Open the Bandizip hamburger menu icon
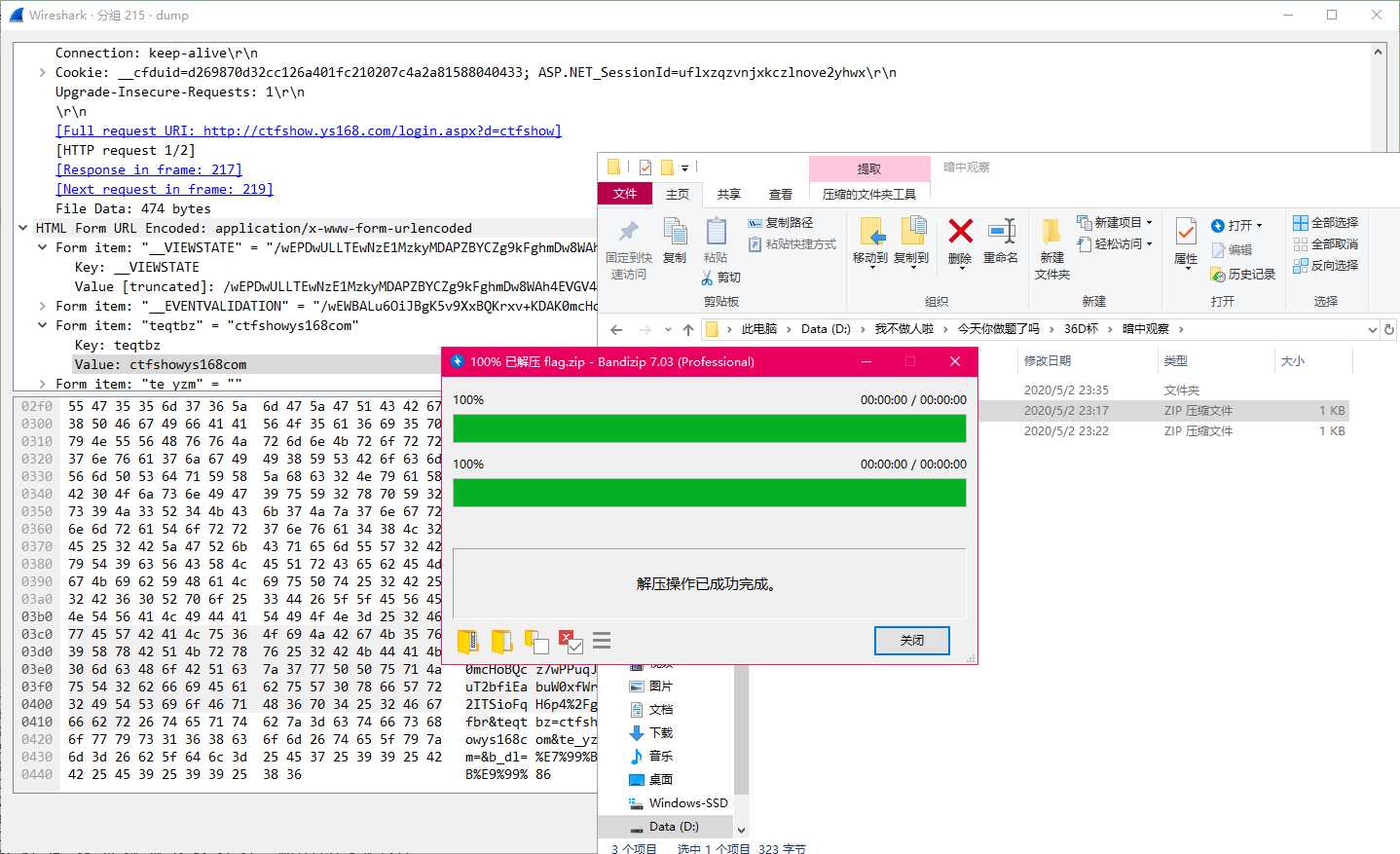This screenshot has width=1400, height=854. coord(602,641)
